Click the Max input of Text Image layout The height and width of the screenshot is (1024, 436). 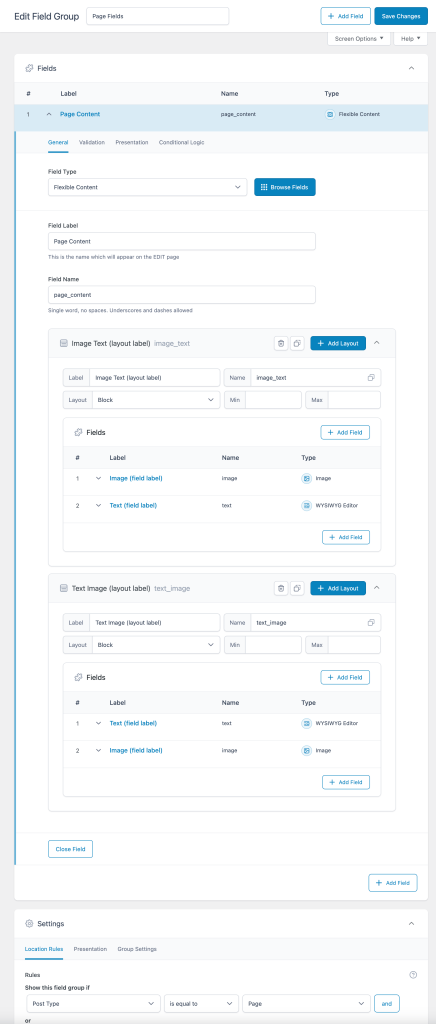[x=354, y=645]
